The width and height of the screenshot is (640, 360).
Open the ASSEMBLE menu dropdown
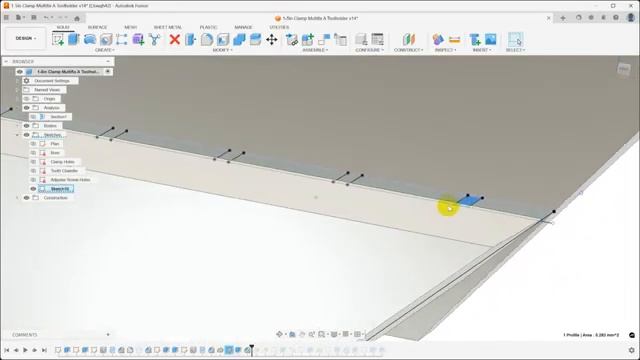tap(315, 50)
